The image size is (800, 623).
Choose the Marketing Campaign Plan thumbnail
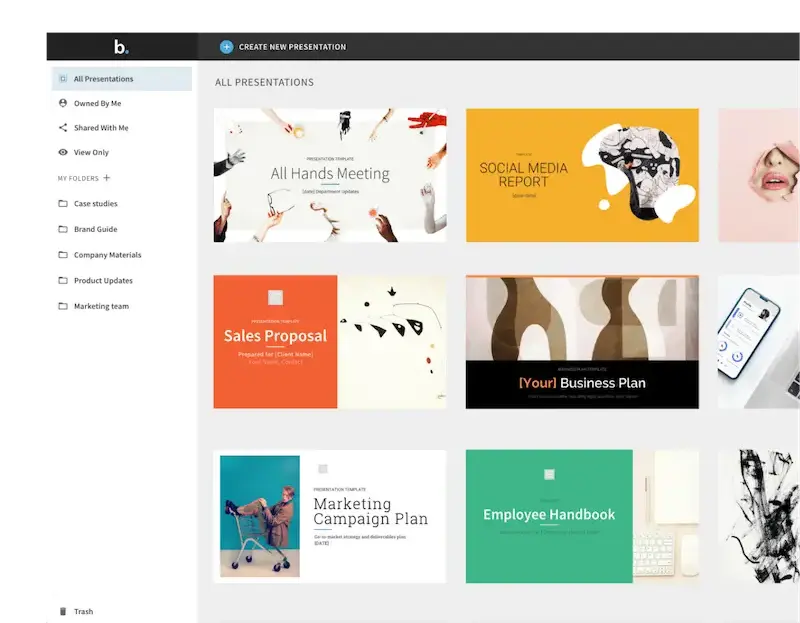pos(330,515)
